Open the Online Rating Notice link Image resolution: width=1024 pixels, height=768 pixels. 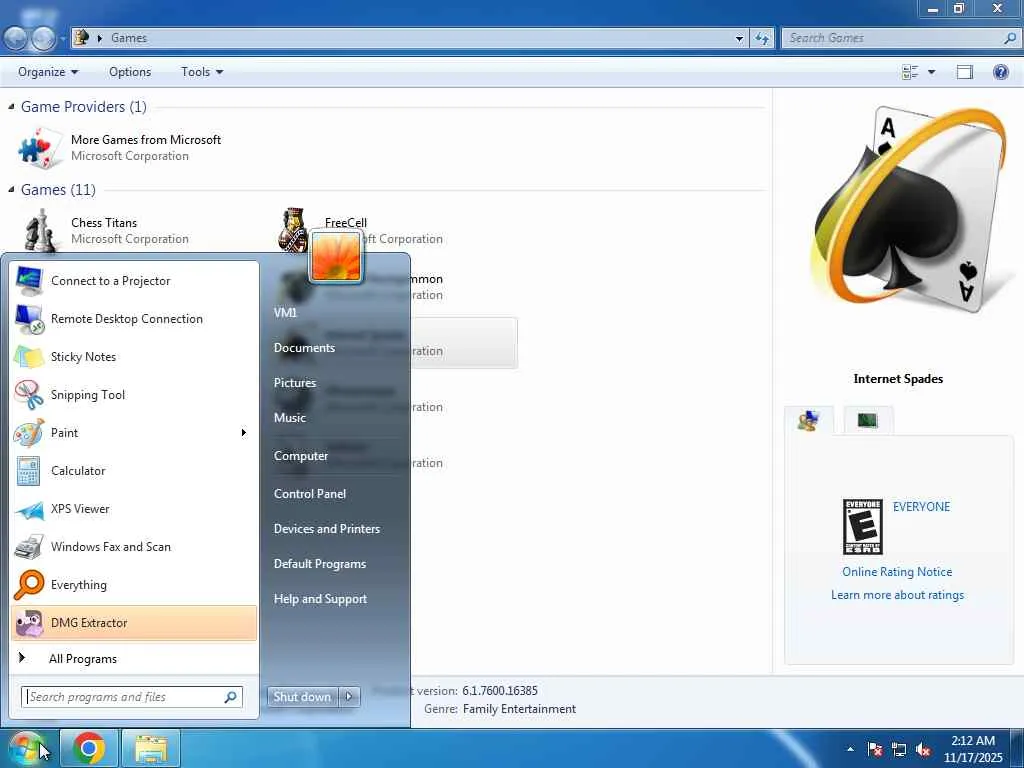coord(897,572)
